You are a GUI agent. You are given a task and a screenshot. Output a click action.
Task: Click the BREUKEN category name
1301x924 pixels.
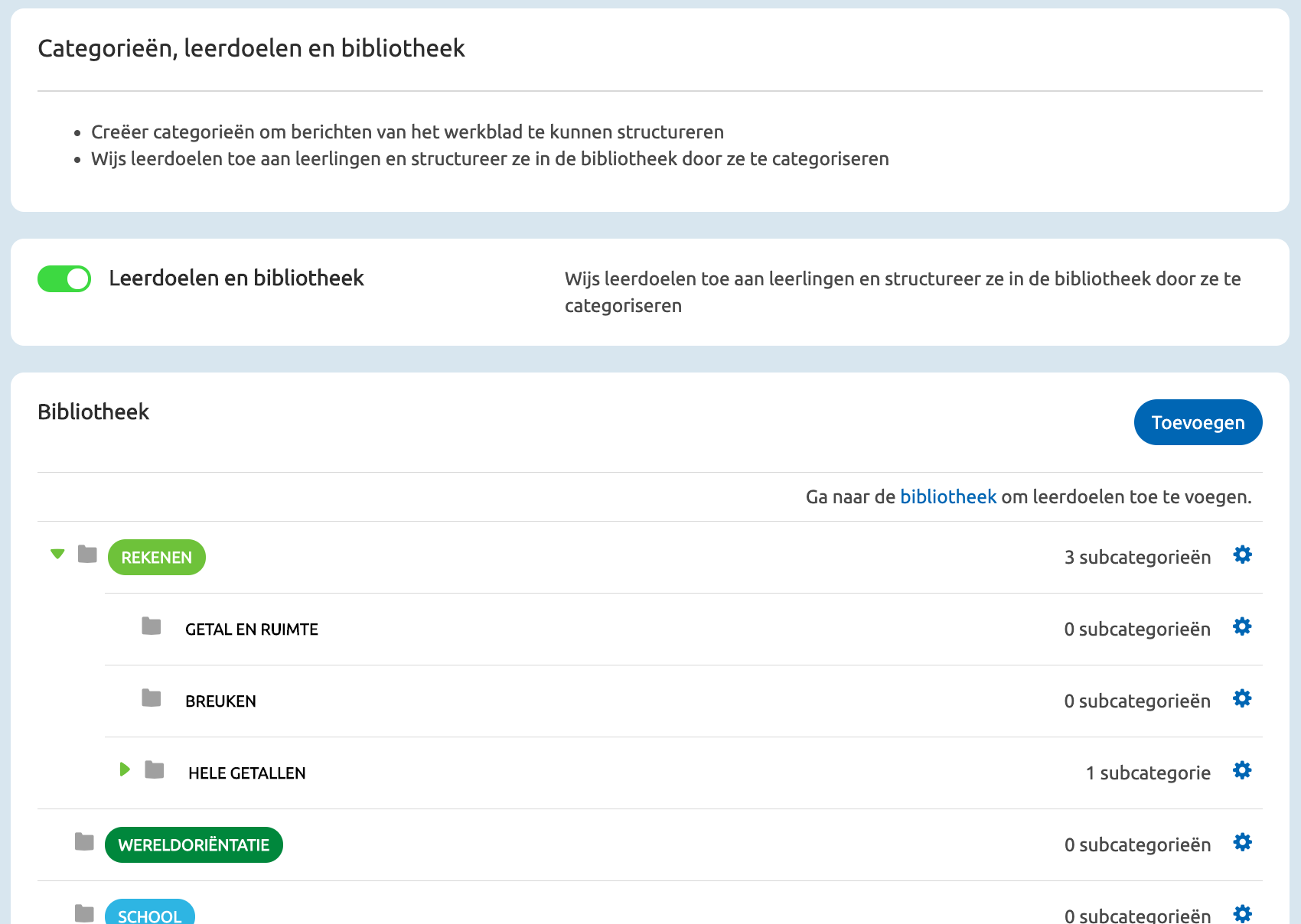tap(221, 701)
